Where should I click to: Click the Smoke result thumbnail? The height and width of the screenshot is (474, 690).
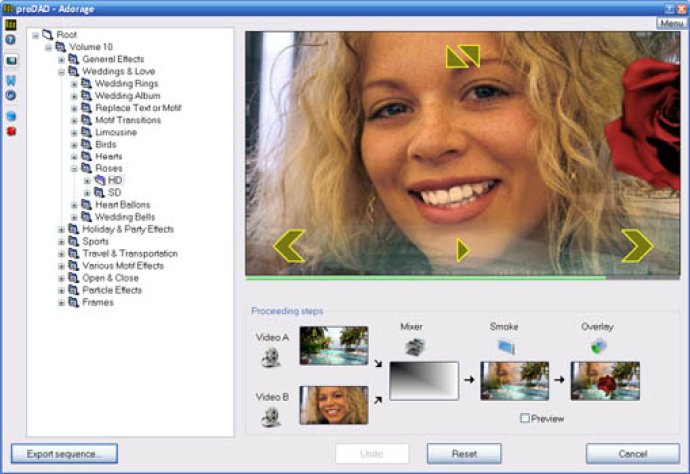pyautogui.click(x=515, y=381)
